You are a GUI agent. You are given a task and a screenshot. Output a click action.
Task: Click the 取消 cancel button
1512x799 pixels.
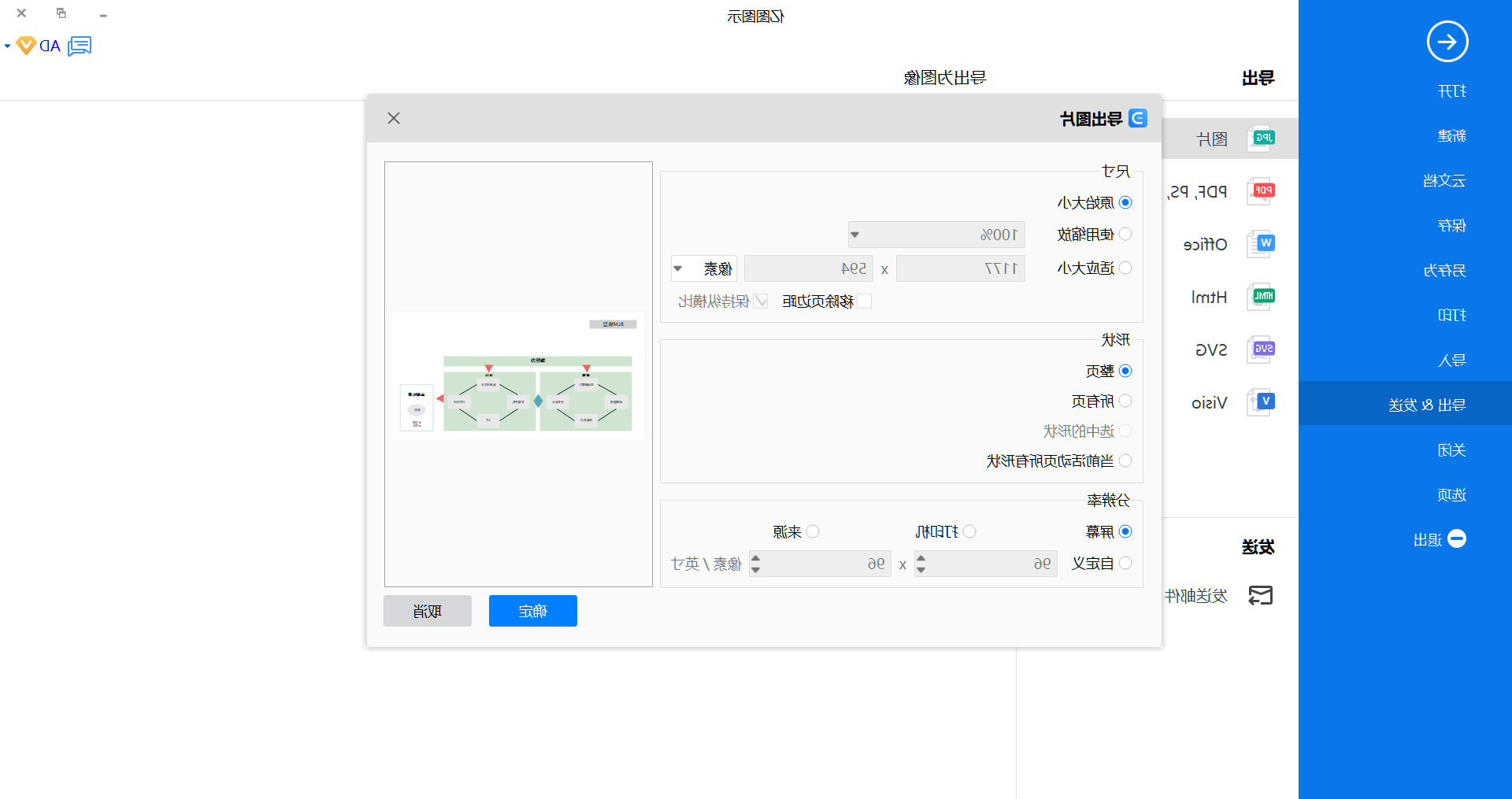428,611
